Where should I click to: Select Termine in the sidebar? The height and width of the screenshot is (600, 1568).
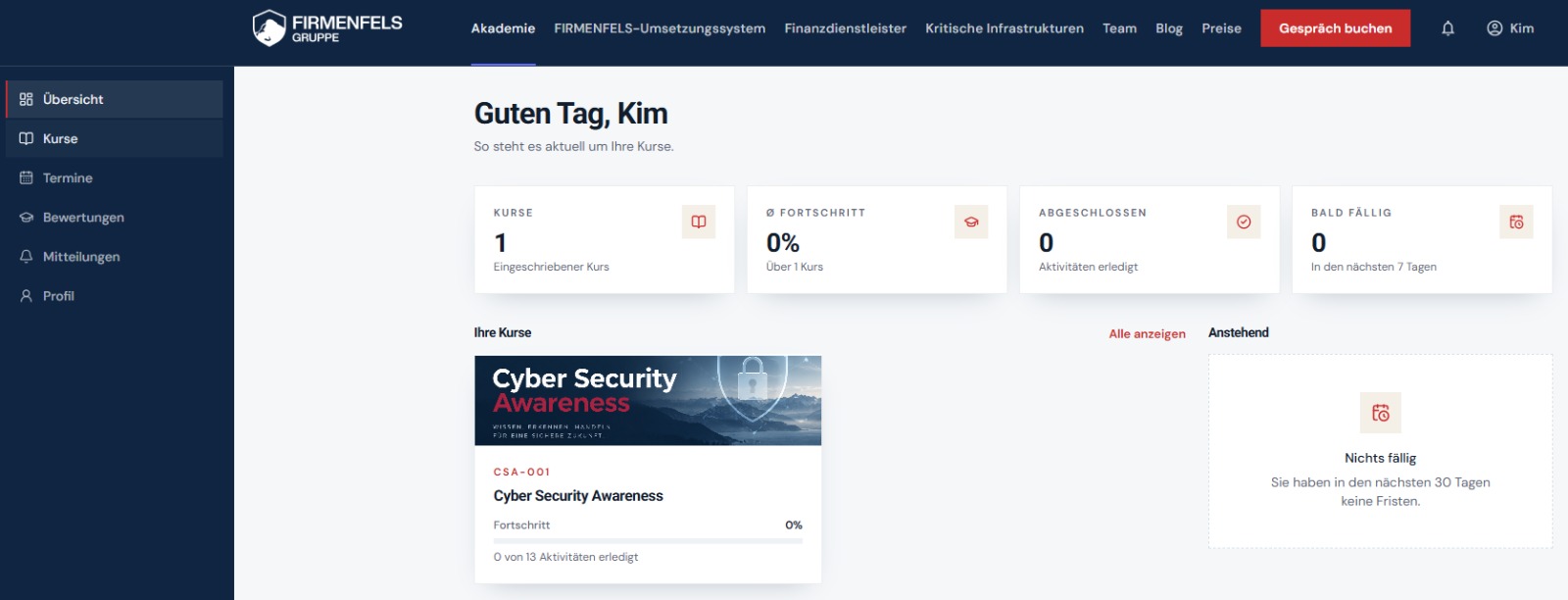(x=115, y=177)
